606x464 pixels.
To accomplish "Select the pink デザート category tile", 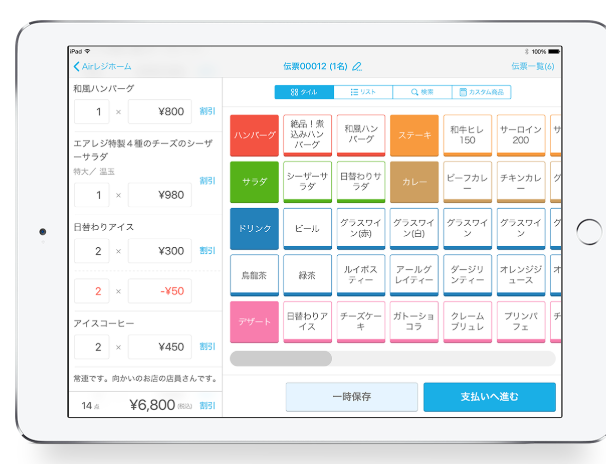I will click(x=254, y=321).
